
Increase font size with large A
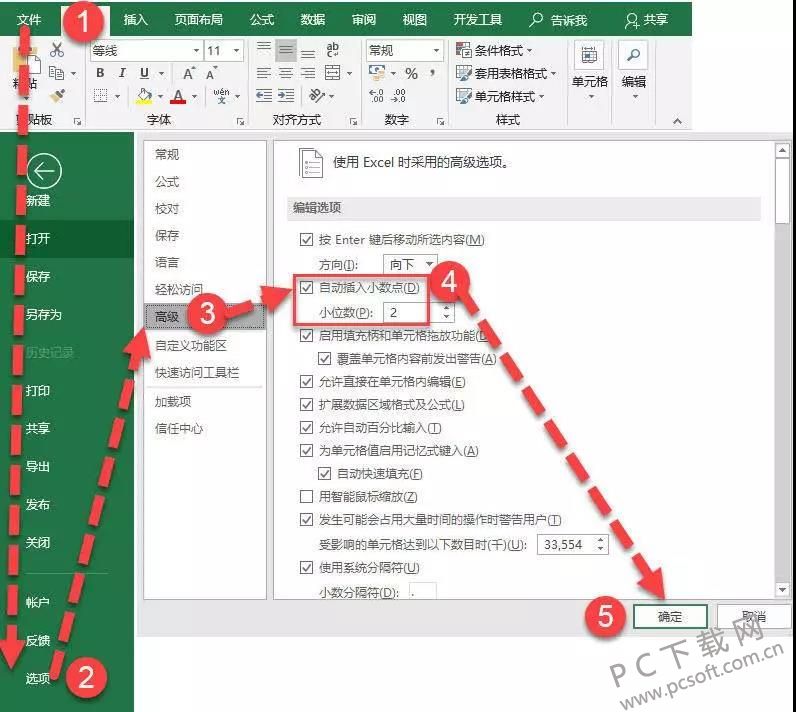click(x=189, y=73)
